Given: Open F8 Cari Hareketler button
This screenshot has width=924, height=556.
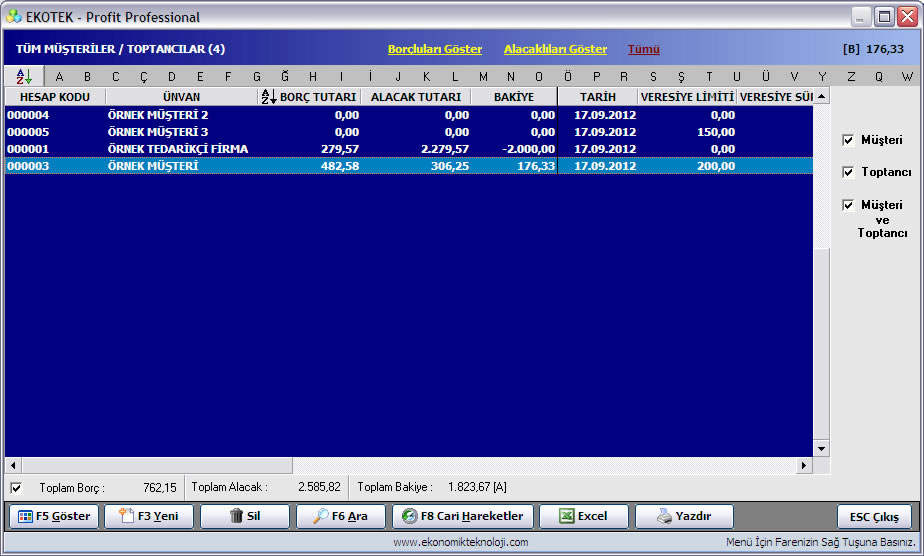Looking at the screenshot, I should point(463,517).
